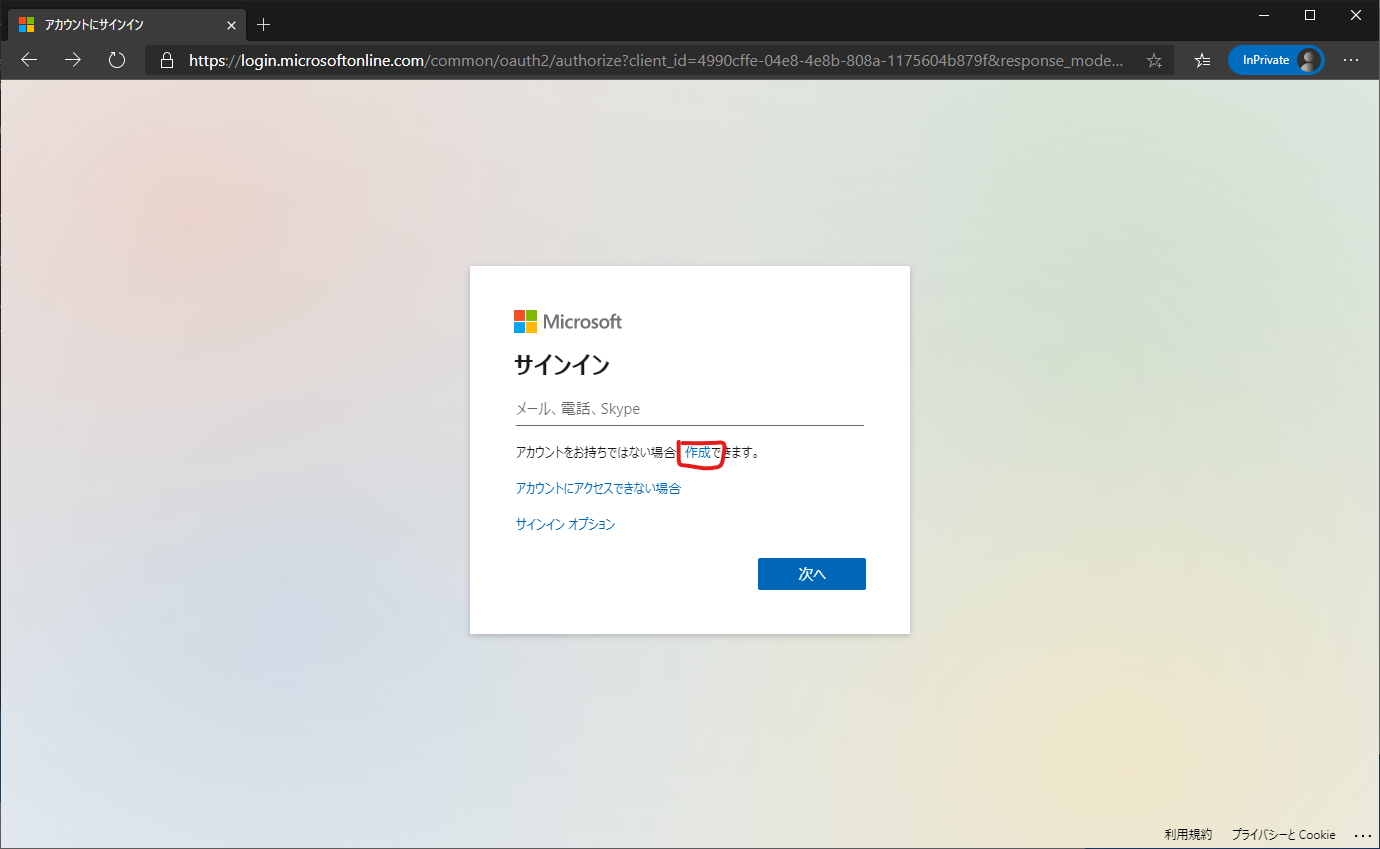Open the footer more options ellipsis
The height and width of the screenshot is (849, 1380).
(x=1362, y=834)
